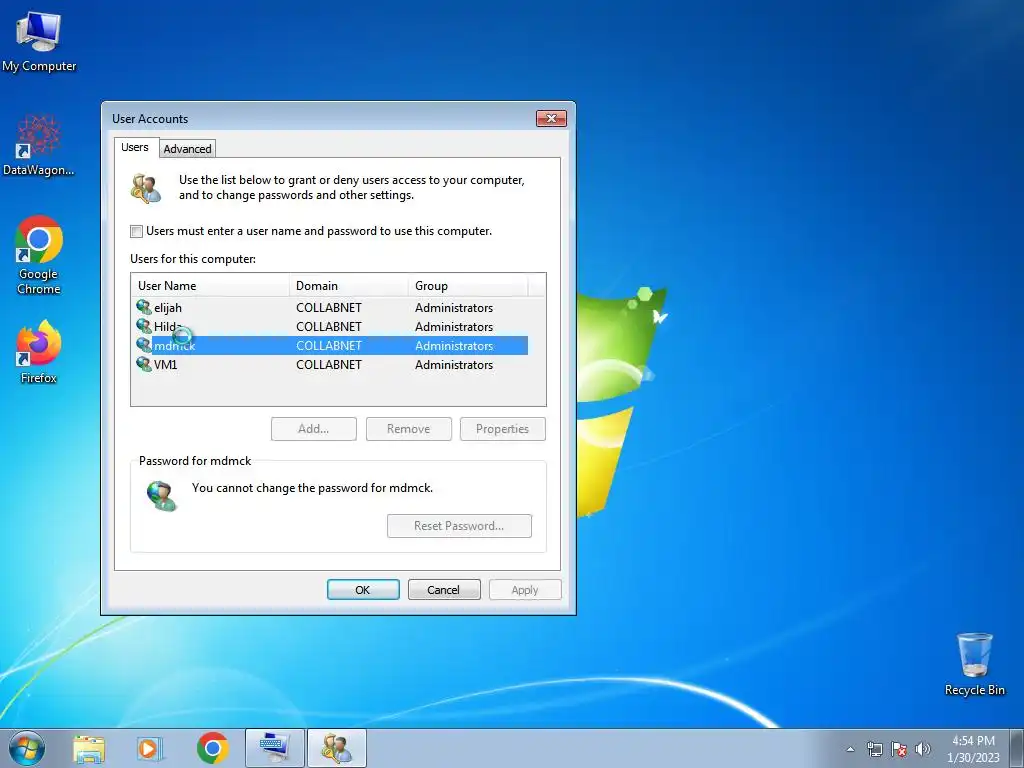Cancel the User Accounts dialog
1024x768 pixels.
(x=444, y=590)
